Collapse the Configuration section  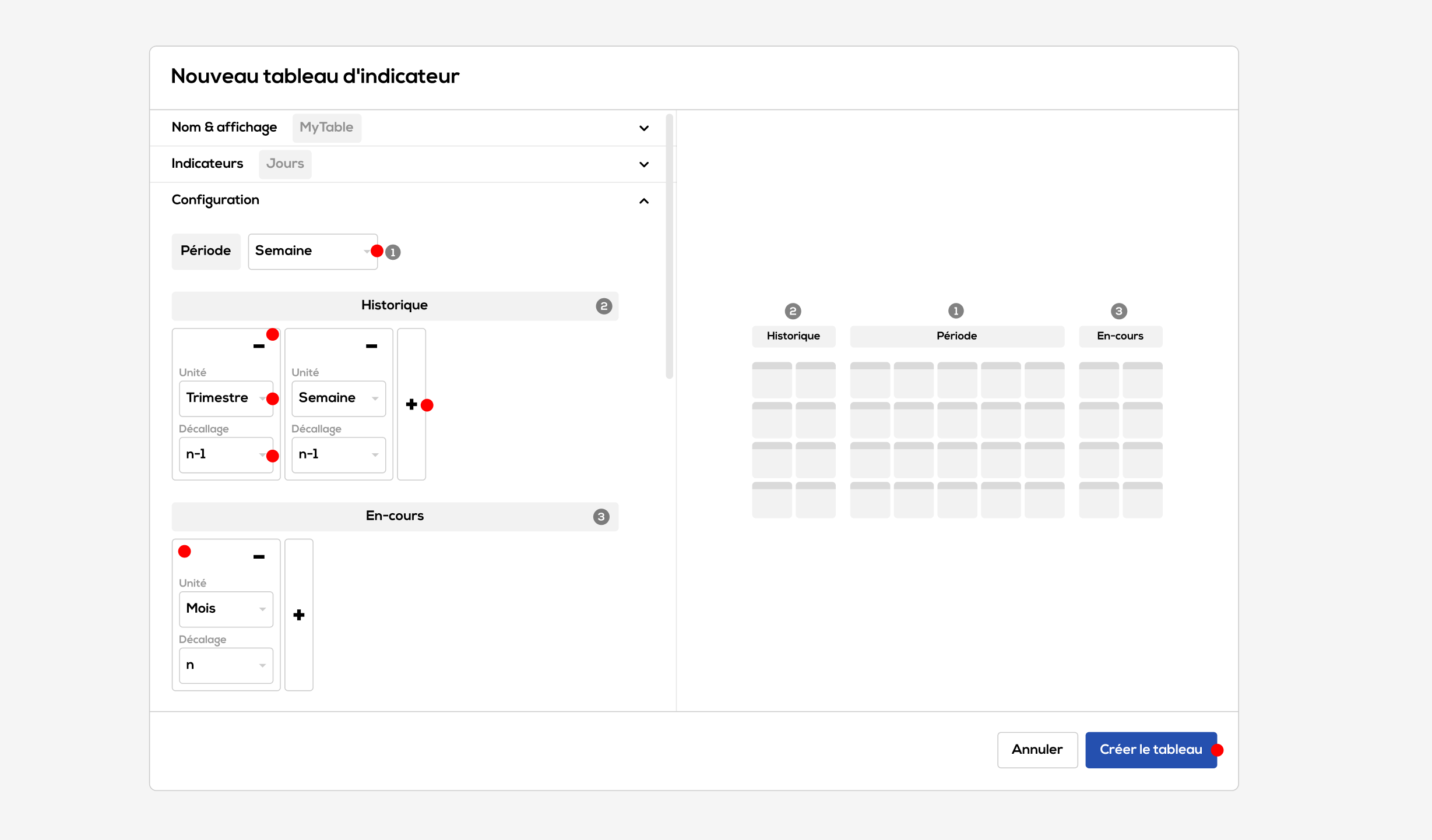(x=643, y=201)
